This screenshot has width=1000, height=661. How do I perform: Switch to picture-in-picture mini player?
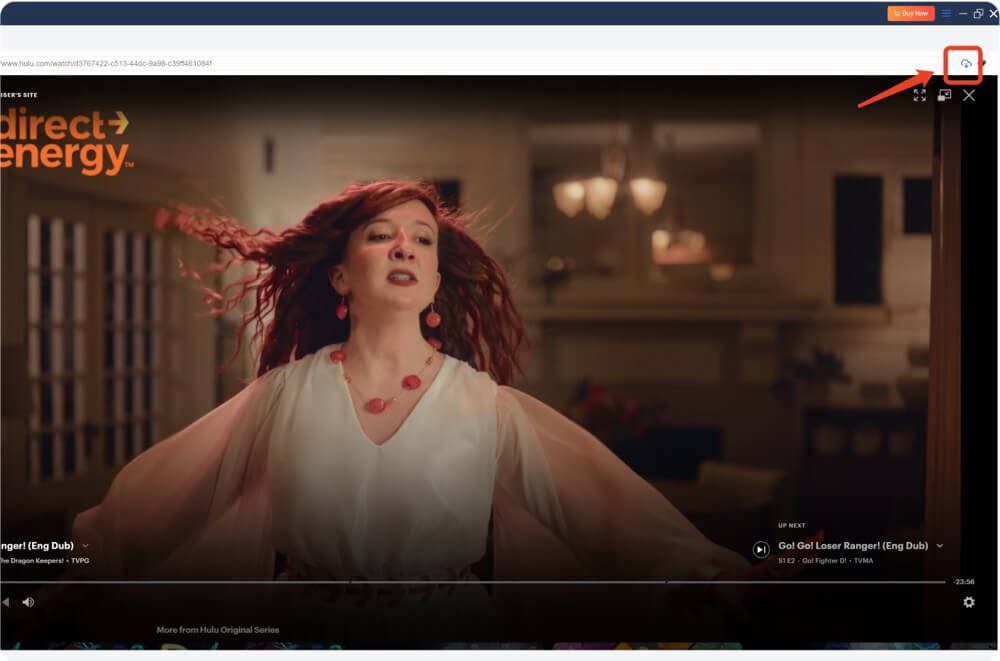pyautogui.click(x=945, y=95)
